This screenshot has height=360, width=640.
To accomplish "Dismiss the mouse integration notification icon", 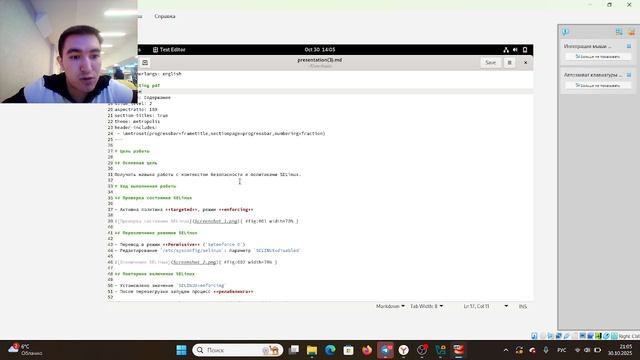I will click(629, 46).
